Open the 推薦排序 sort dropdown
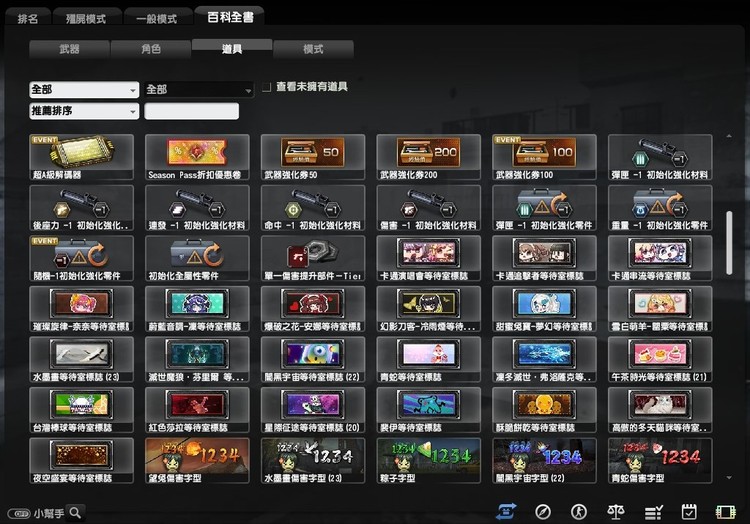Image resolution: width=750 pixels, height=524 pixels. (84, 111)
